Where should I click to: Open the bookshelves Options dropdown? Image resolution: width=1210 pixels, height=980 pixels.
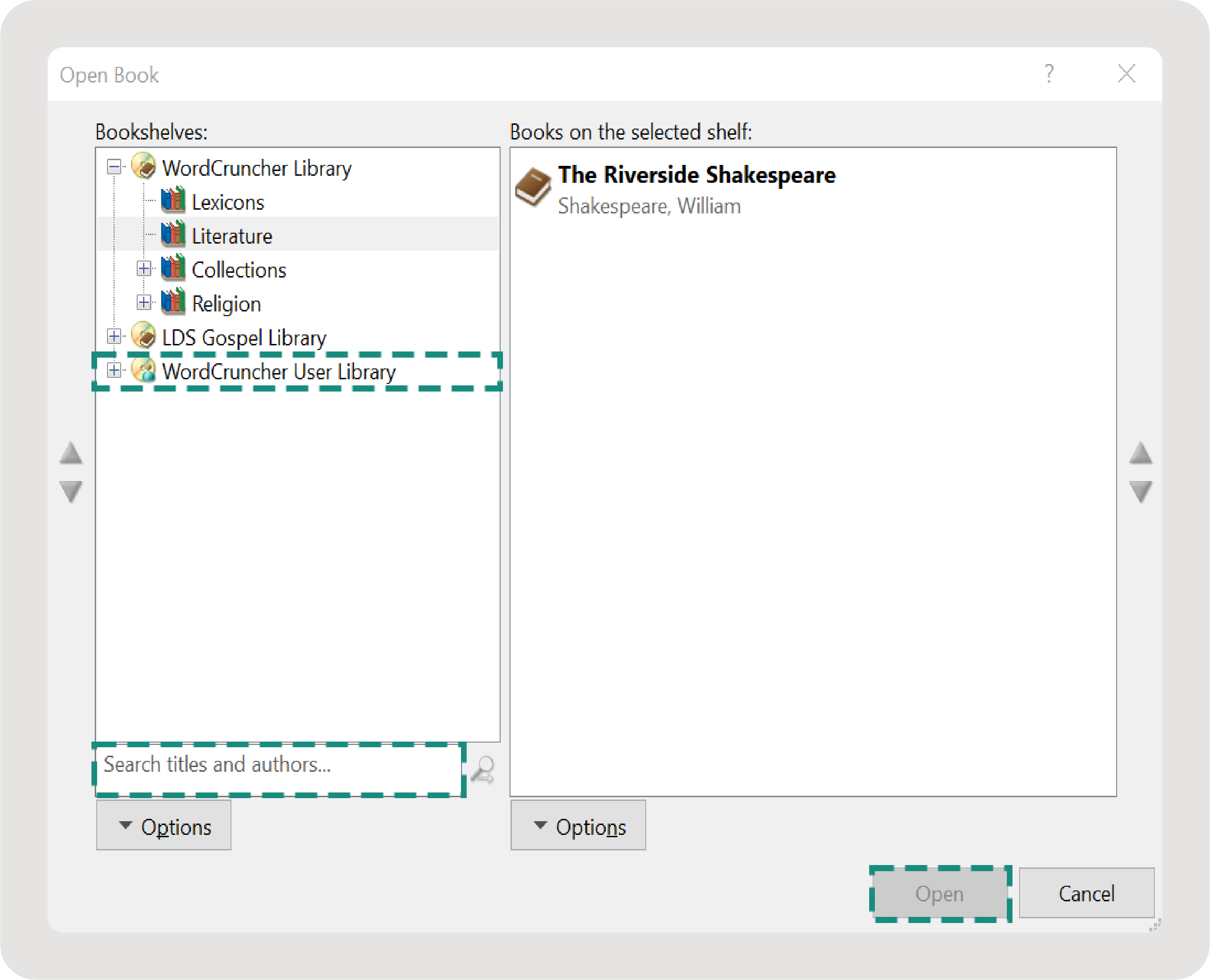[x=164, y=826]
